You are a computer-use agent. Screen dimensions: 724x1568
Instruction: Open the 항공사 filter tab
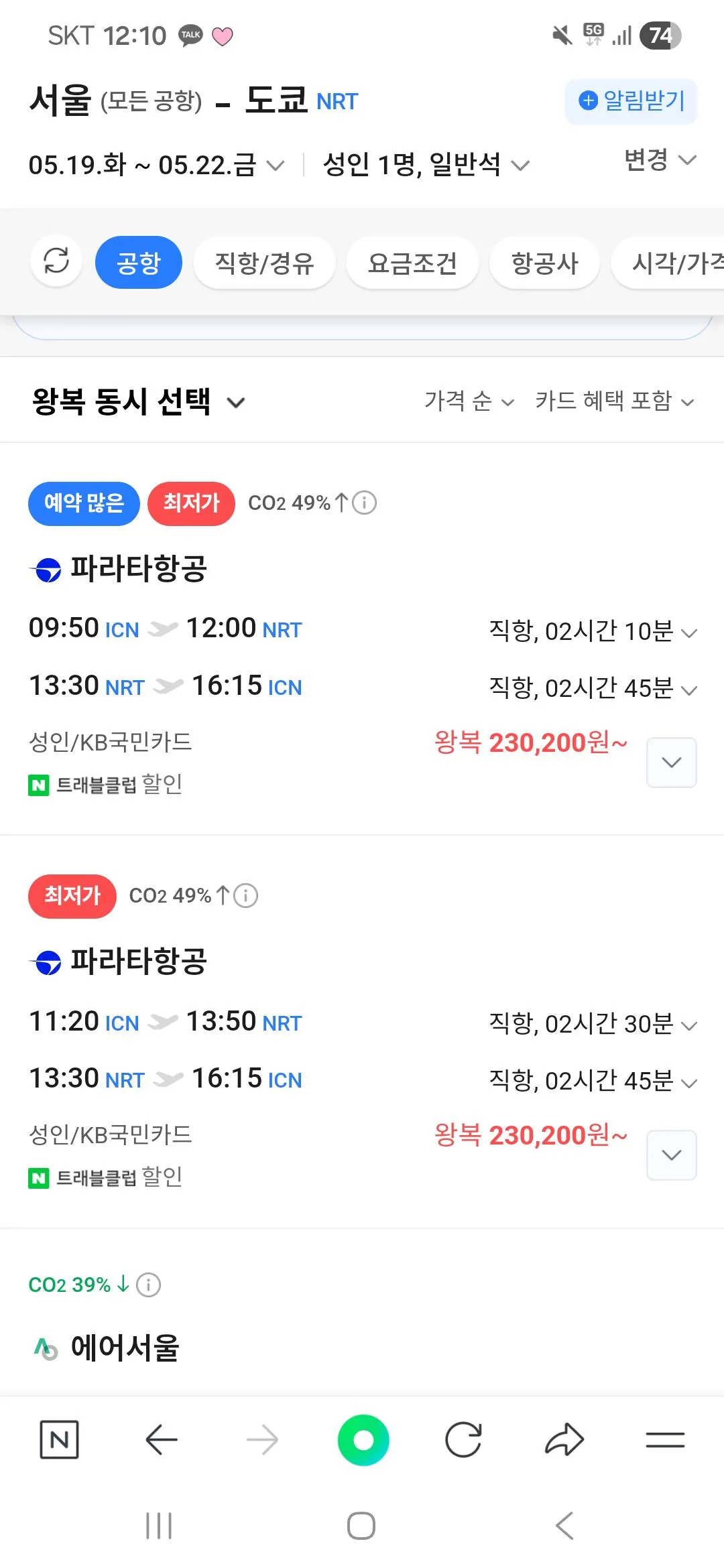pos(544,263)
